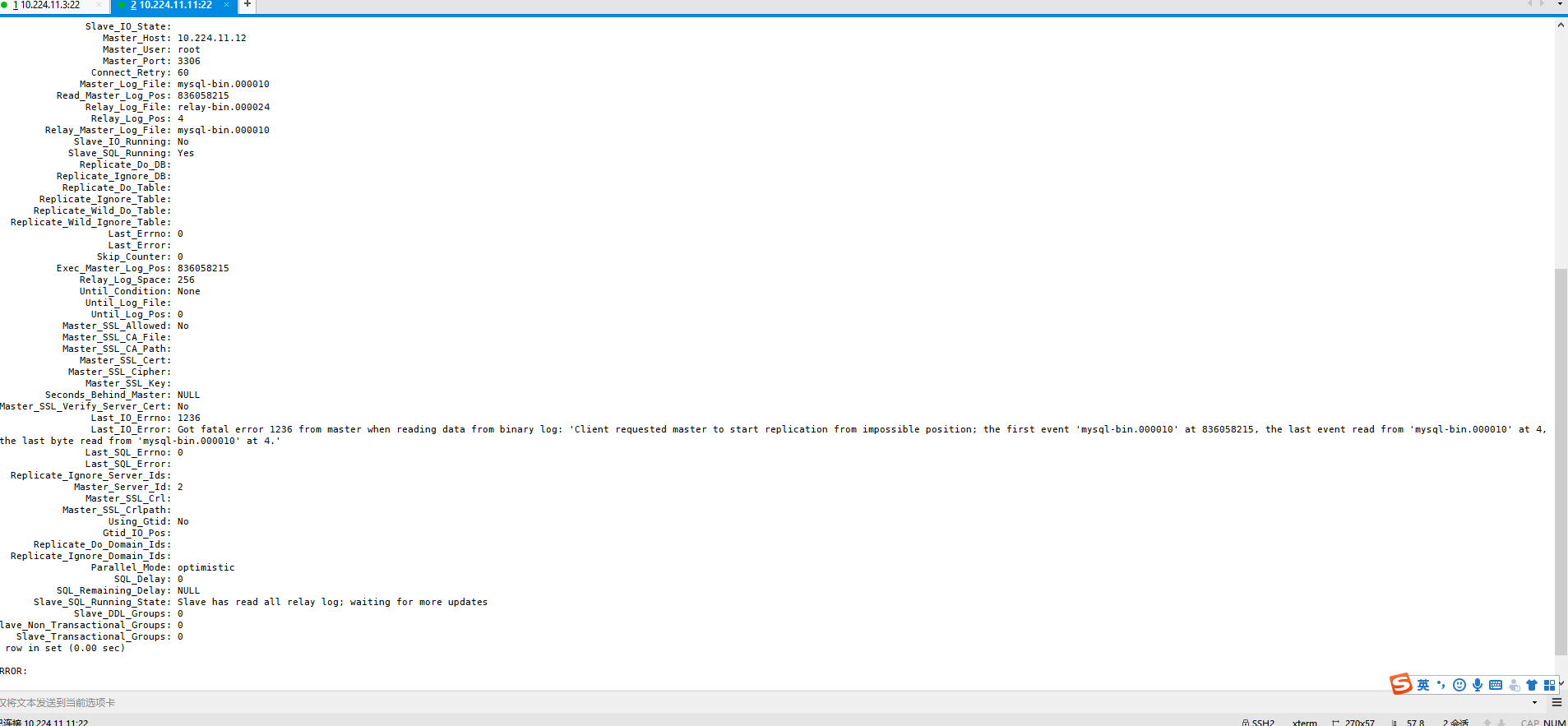Switch to the 10.224.11.3:22 session tab

49,5
